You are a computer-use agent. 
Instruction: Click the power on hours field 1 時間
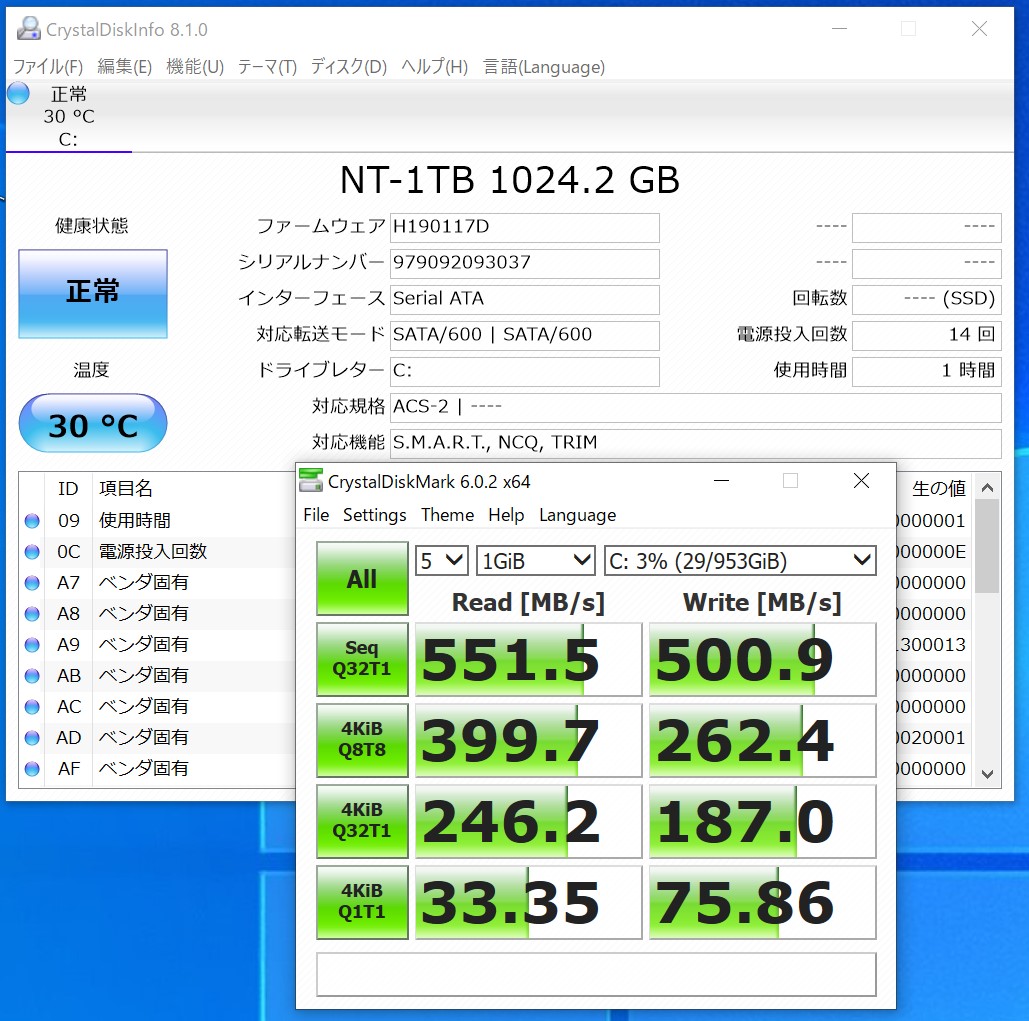pyautogui.click(x=927, y=371)
